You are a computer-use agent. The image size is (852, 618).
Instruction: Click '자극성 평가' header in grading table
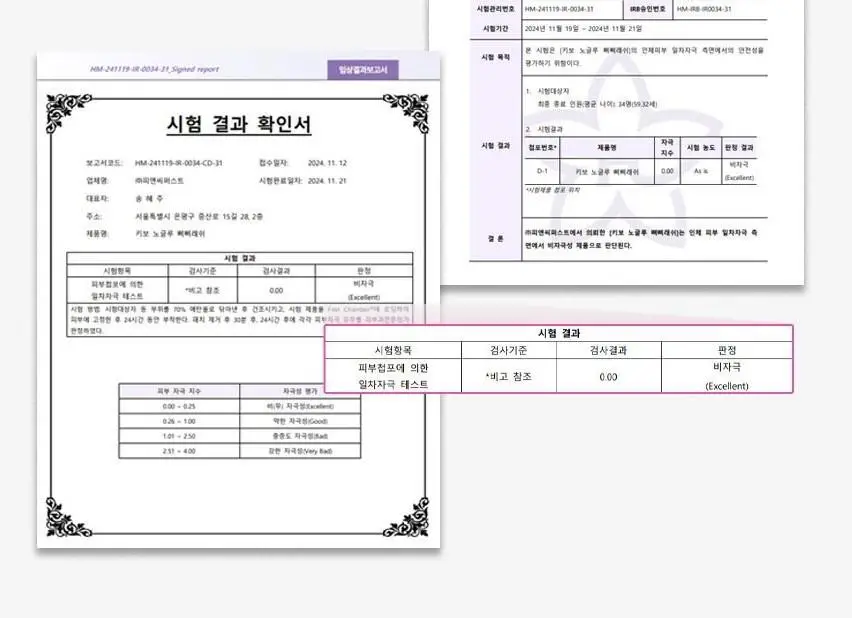pyautogui.click(x=300, y=391)
